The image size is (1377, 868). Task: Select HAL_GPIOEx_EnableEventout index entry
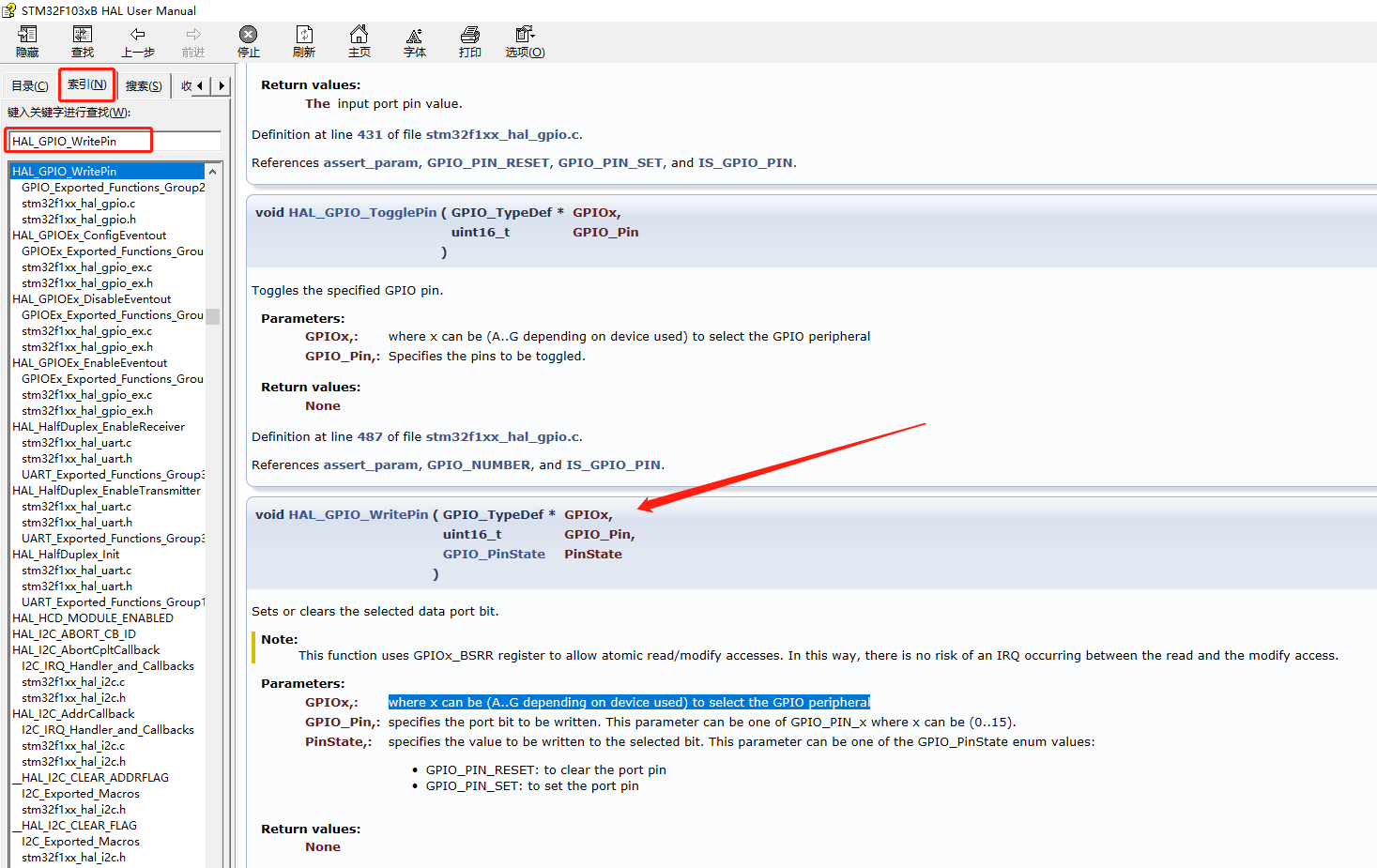89,362
